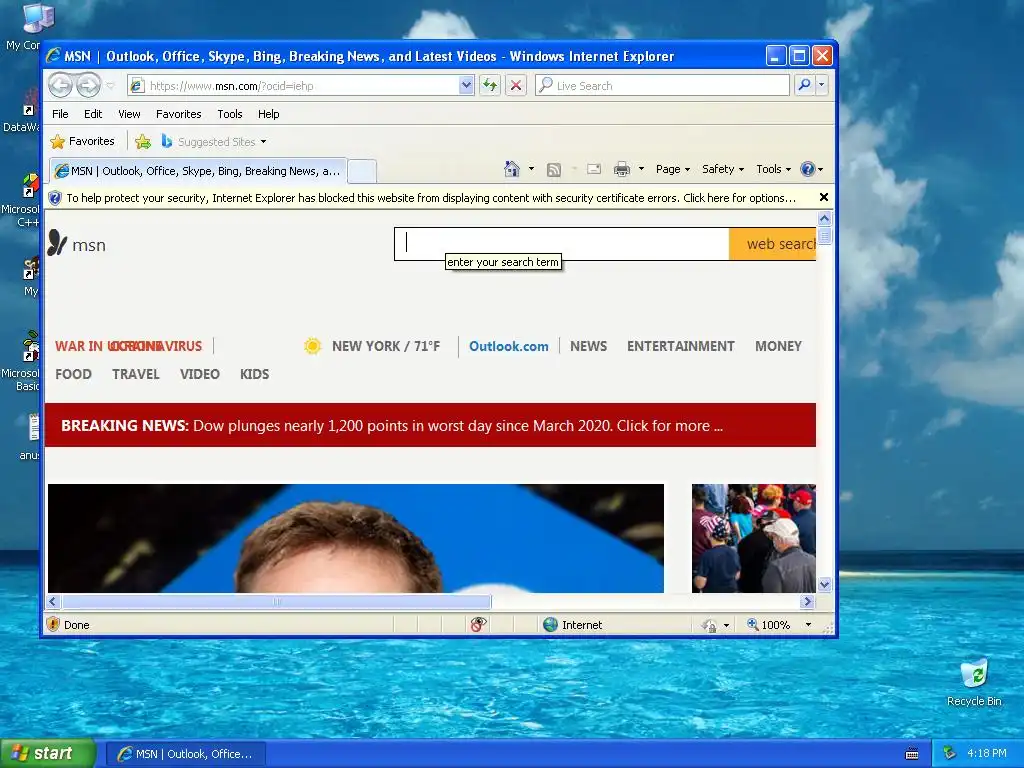This screenshot has width=1024, height=768.
Task: Open the MONEY section link
Action: pos(778,346)
